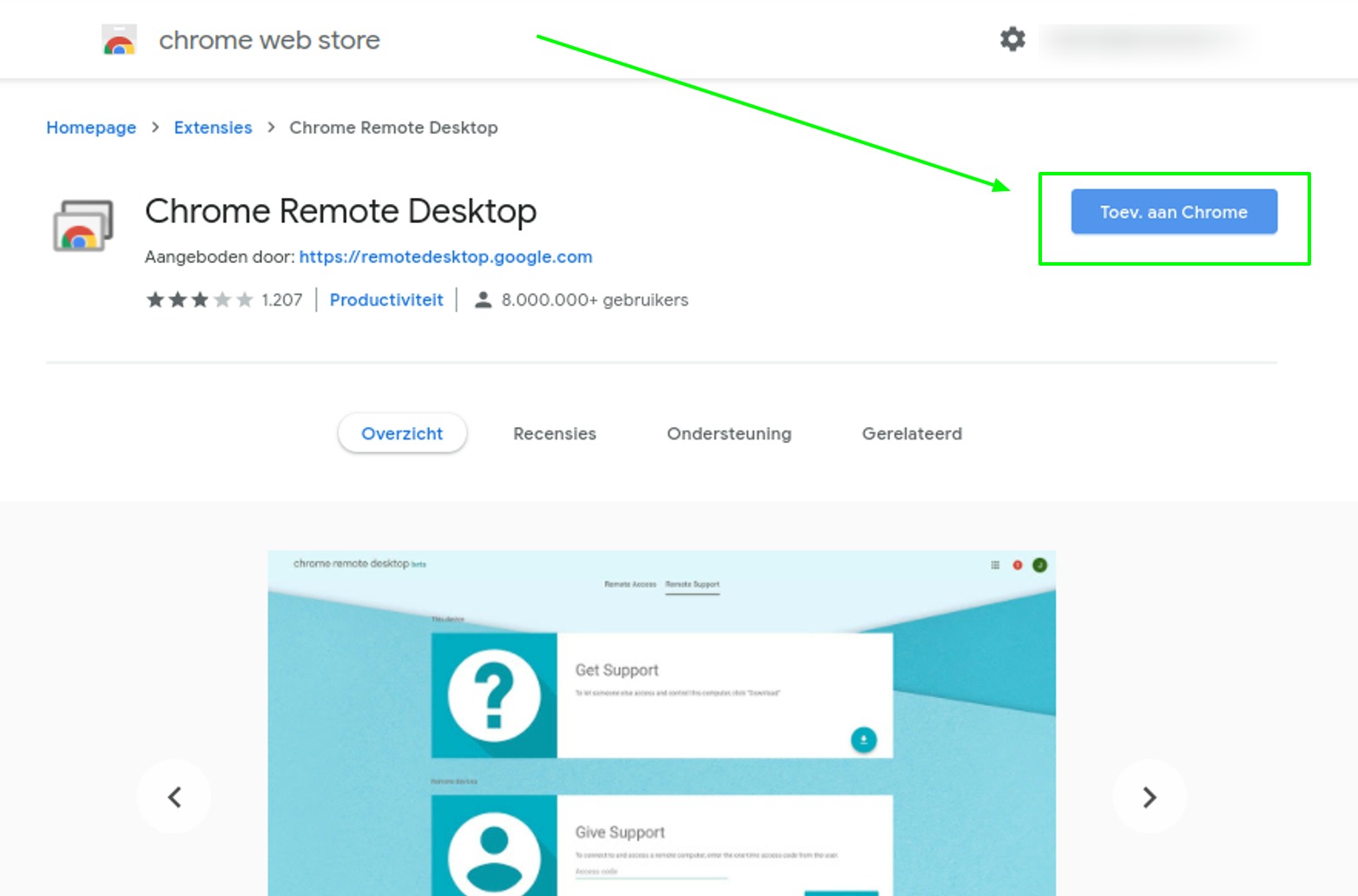The height and width of the screenshot is (896, 1358).
Task: Open the Productiviteit category link
Action: pos(386,300)
